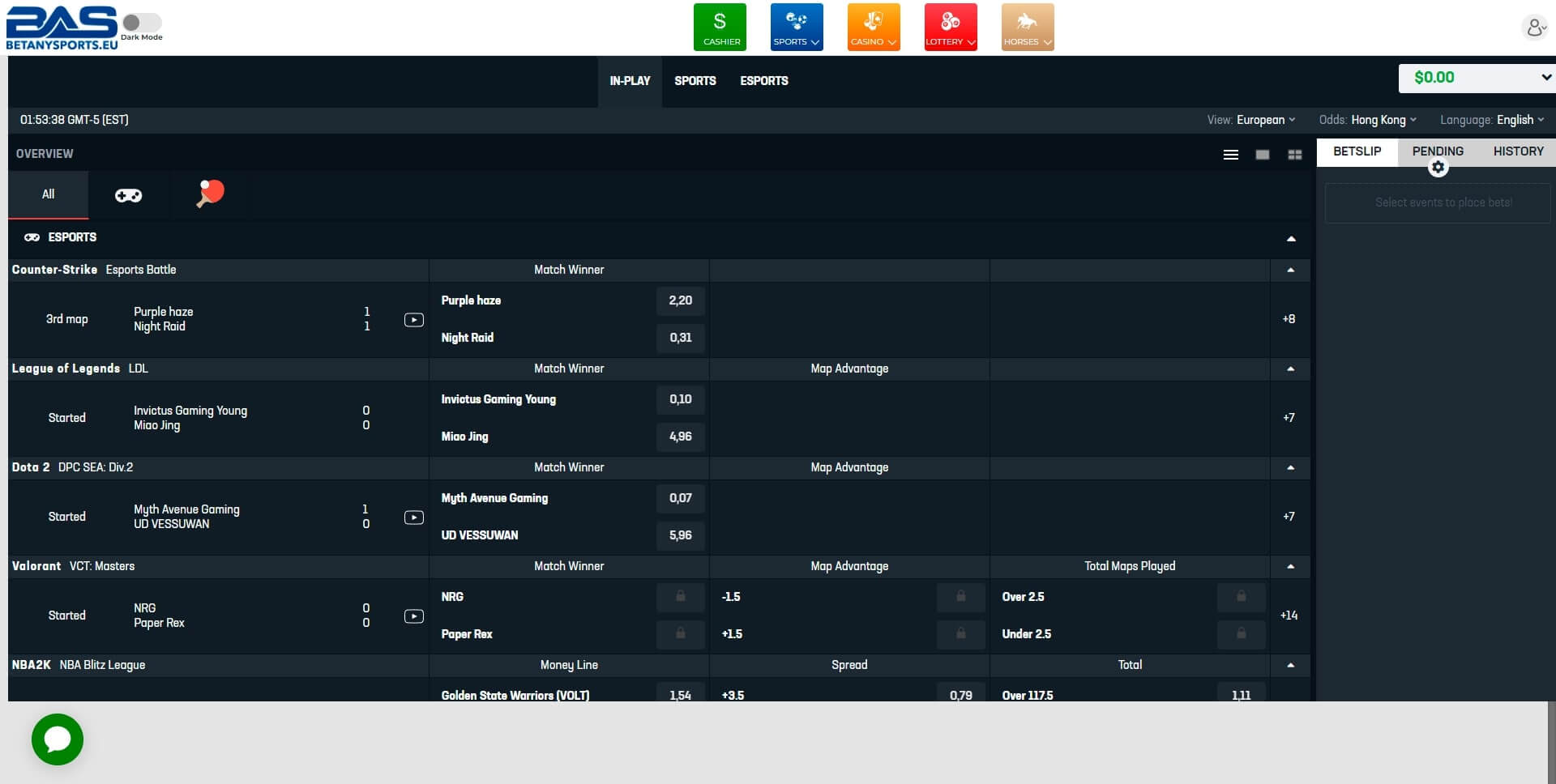Switch to the SPORTS tab
Screen dimensions: 1556x784
pyautogui.click(x=695, y=81)
